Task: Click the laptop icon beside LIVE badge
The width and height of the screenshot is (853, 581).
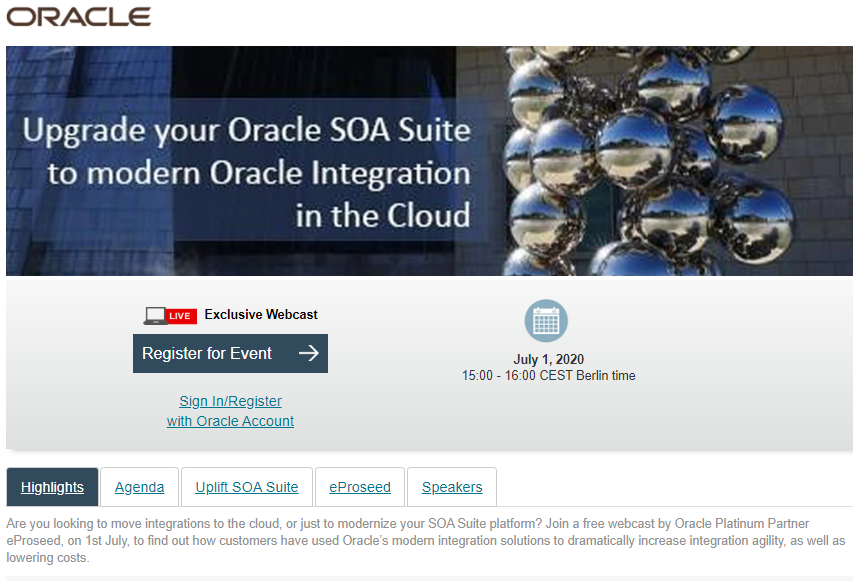Action: (154, 315)
